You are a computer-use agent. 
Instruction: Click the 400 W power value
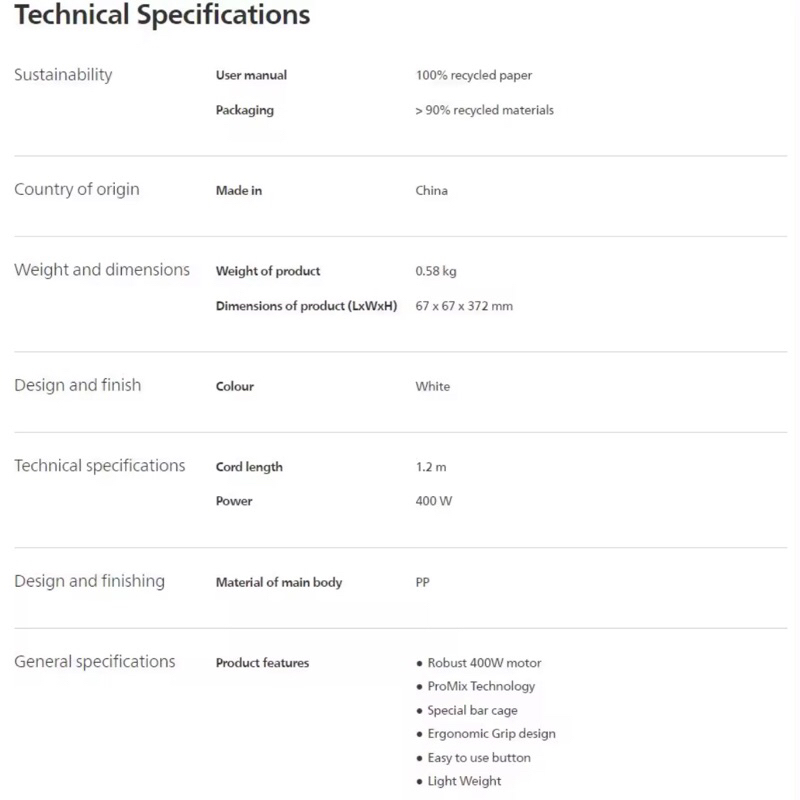pyautogui.click(x=434, y=501)
